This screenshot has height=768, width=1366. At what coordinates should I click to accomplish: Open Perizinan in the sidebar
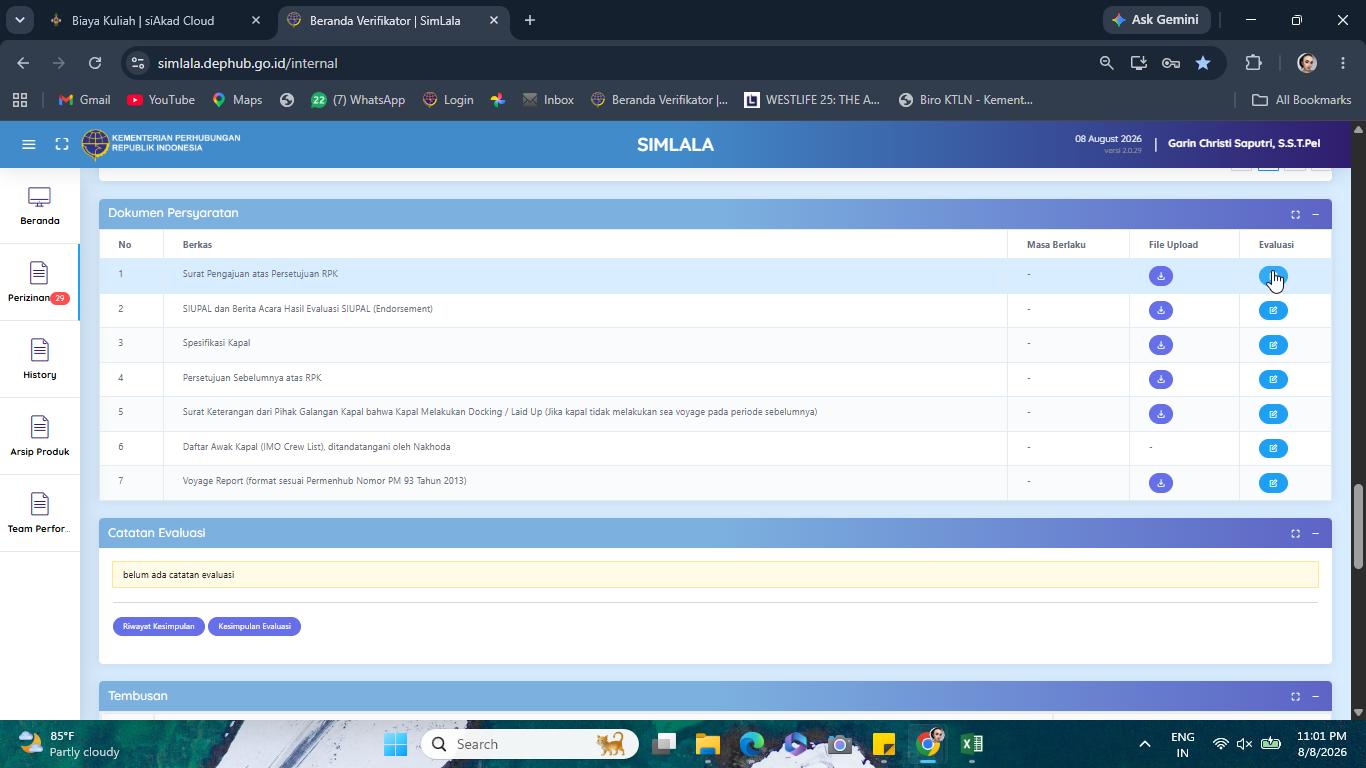pyautogui.click(x=39, y=282)
